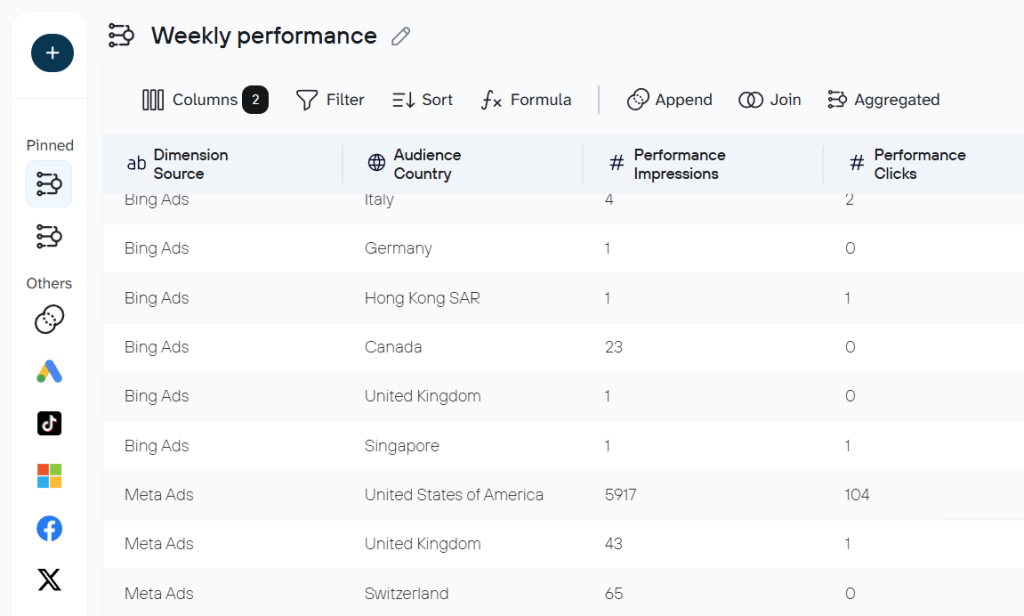
Task: Select the Google Ads icon in sidebar
Action: 49,371
